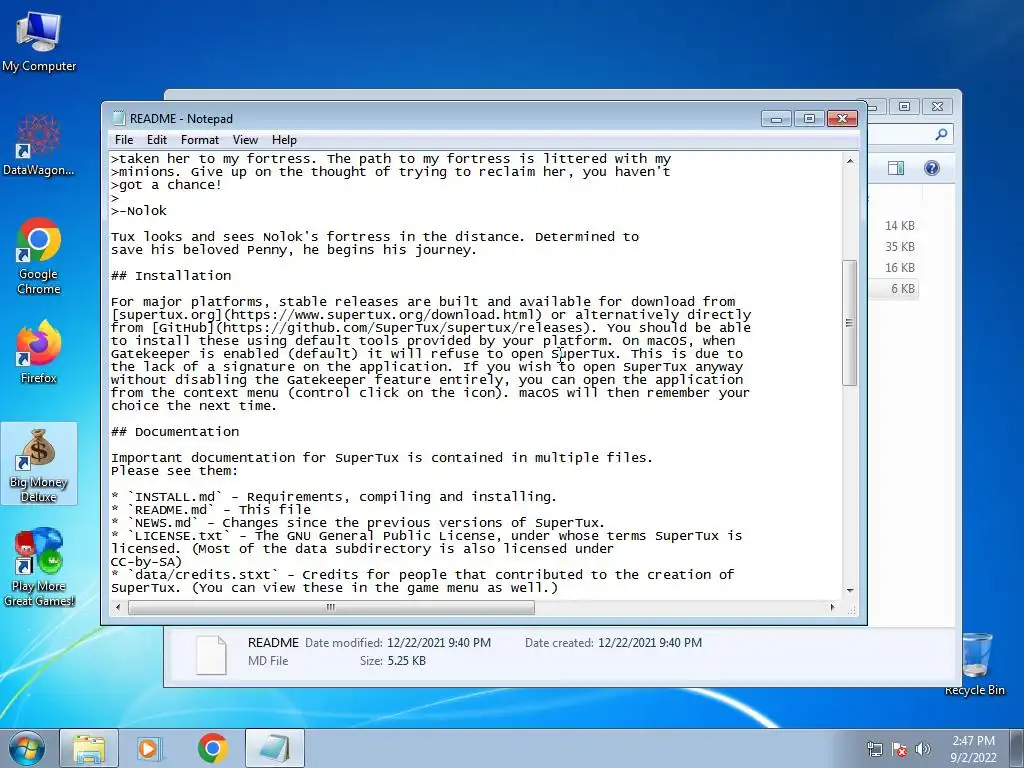The width and height of the screenshot is (1024, 768).
Task: Click the Date modified value in details pane
Action: [439, 643]
